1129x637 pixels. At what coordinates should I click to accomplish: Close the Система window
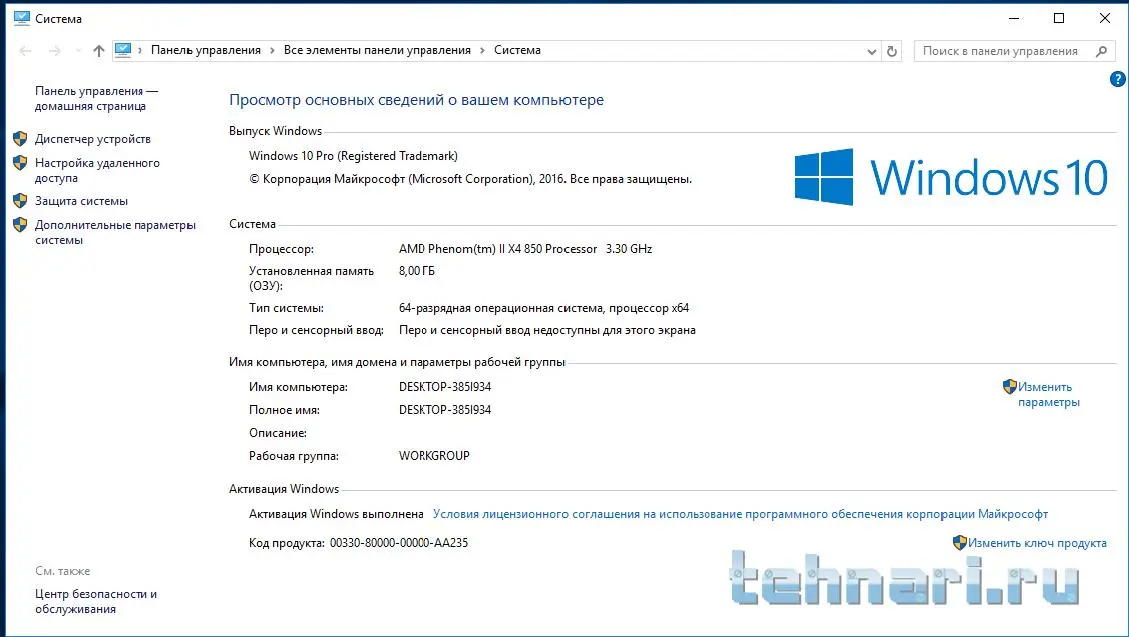pos(1105,18)
